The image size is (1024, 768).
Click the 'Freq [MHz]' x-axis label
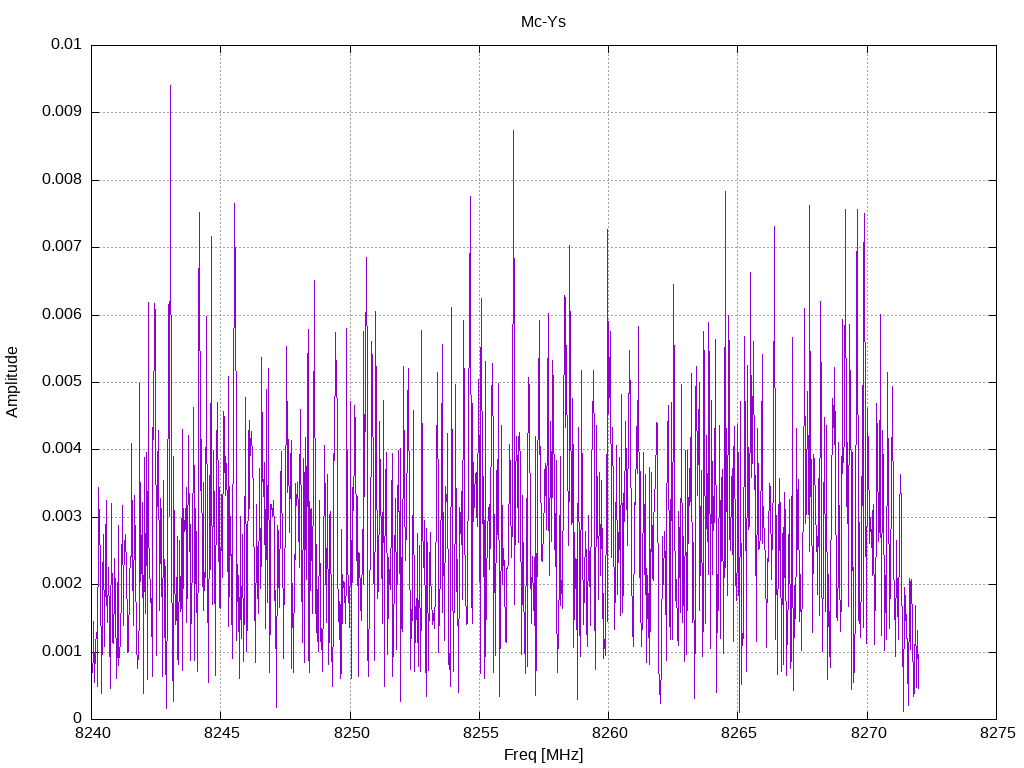point(543,755)
